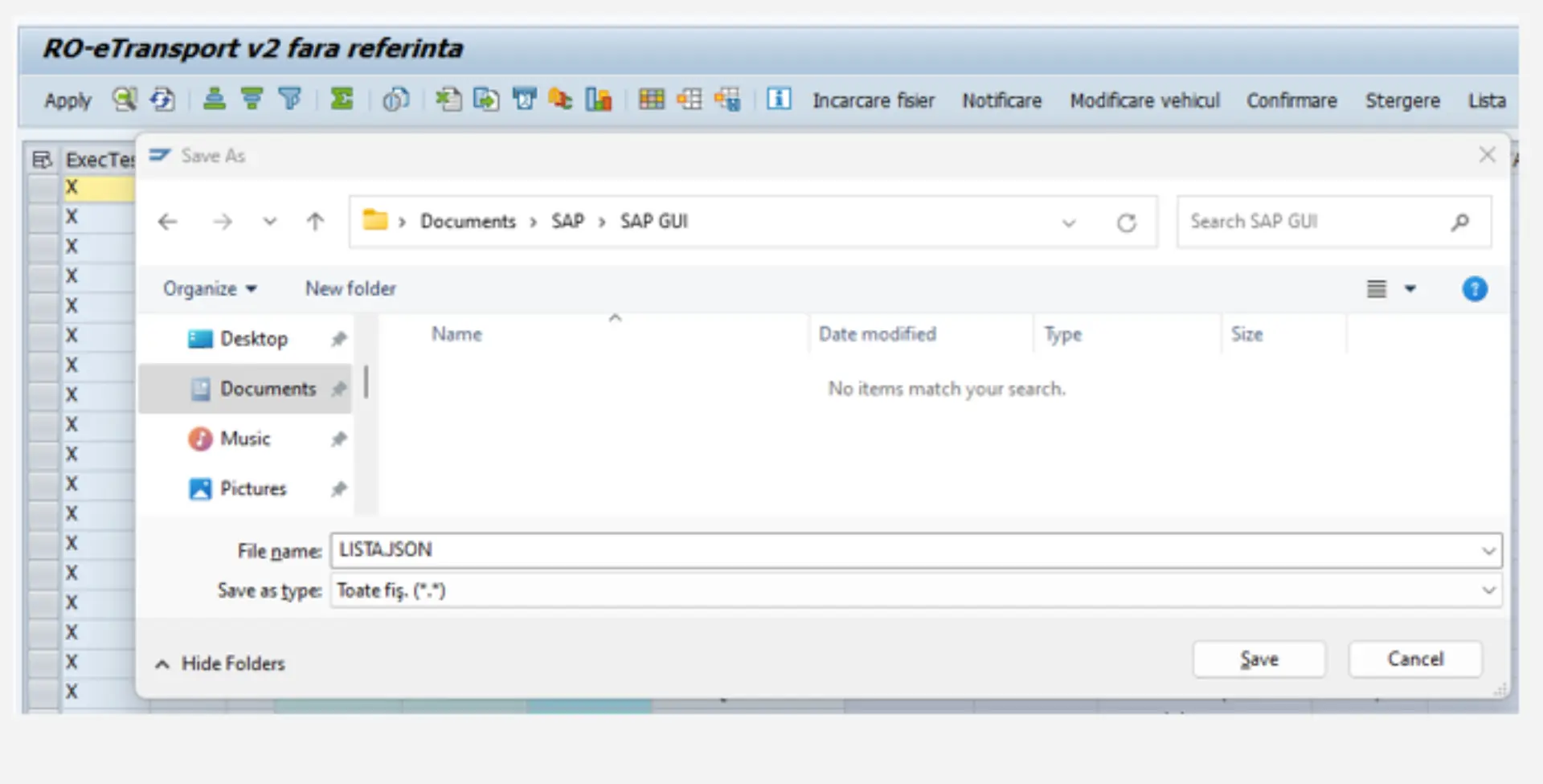Change the ALV layout via grid icon

652,100
